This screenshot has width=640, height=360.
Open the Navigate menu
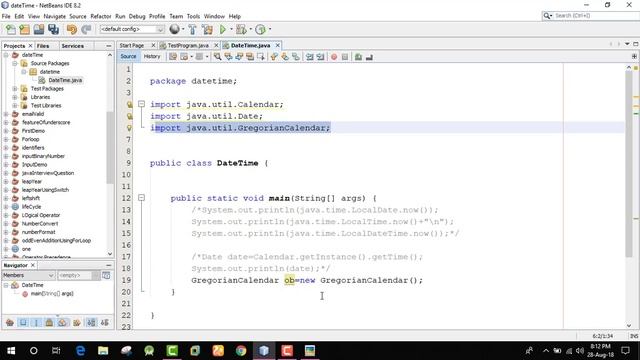click(54, 16)
